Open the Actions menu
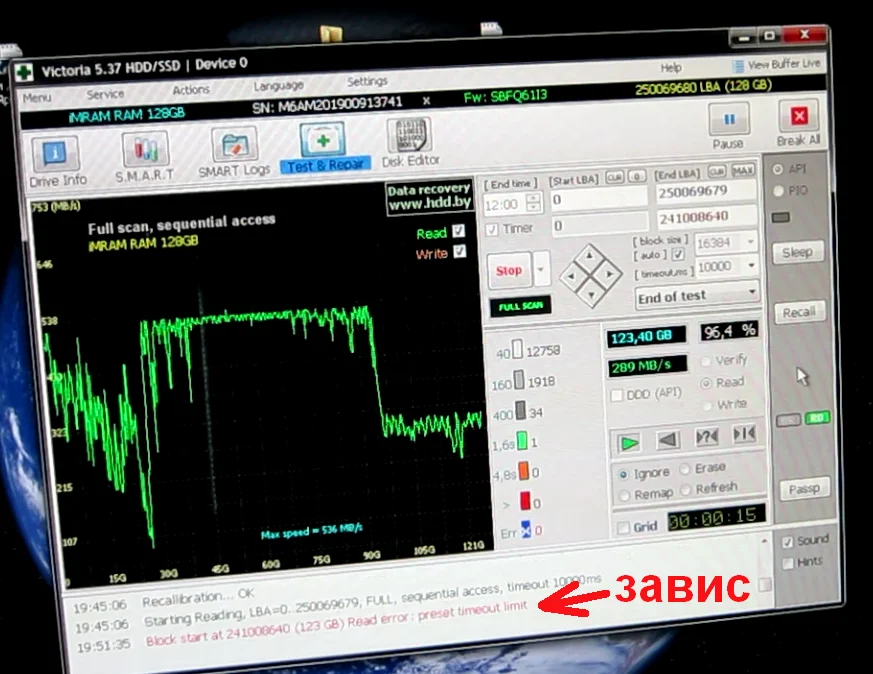Image resolution: width=873 pixels, height=674 pixels. click(190, 90)
